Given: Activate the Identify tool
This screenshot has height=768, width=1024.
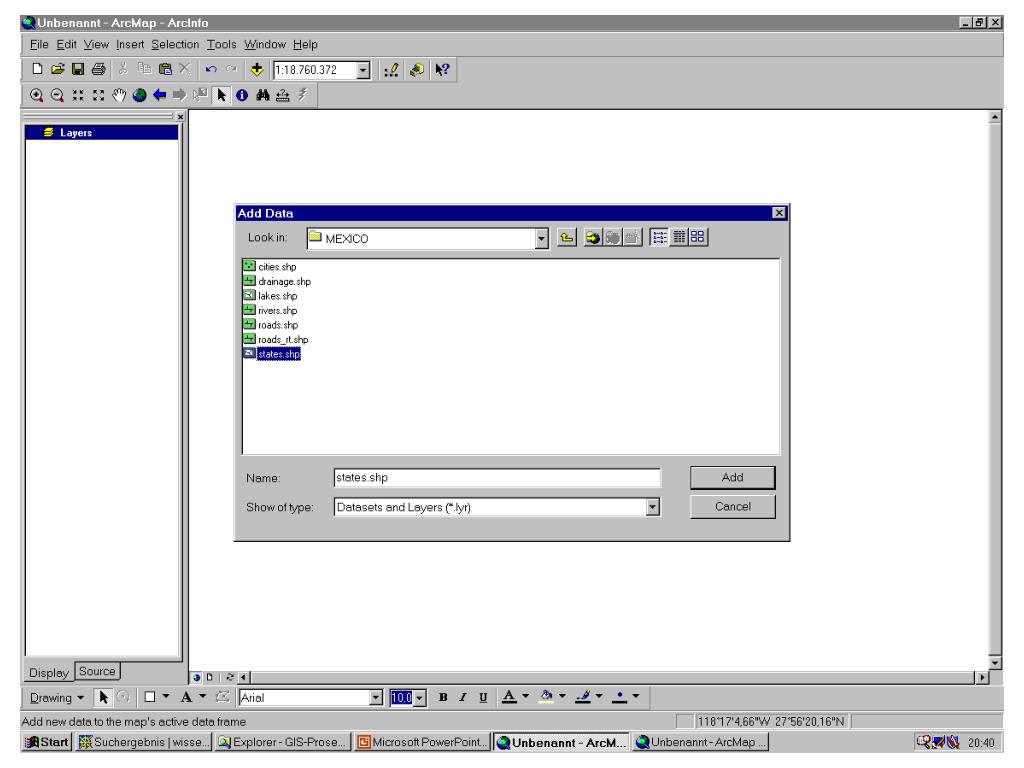Looking at the screenshot, I should tap(242, 95).
